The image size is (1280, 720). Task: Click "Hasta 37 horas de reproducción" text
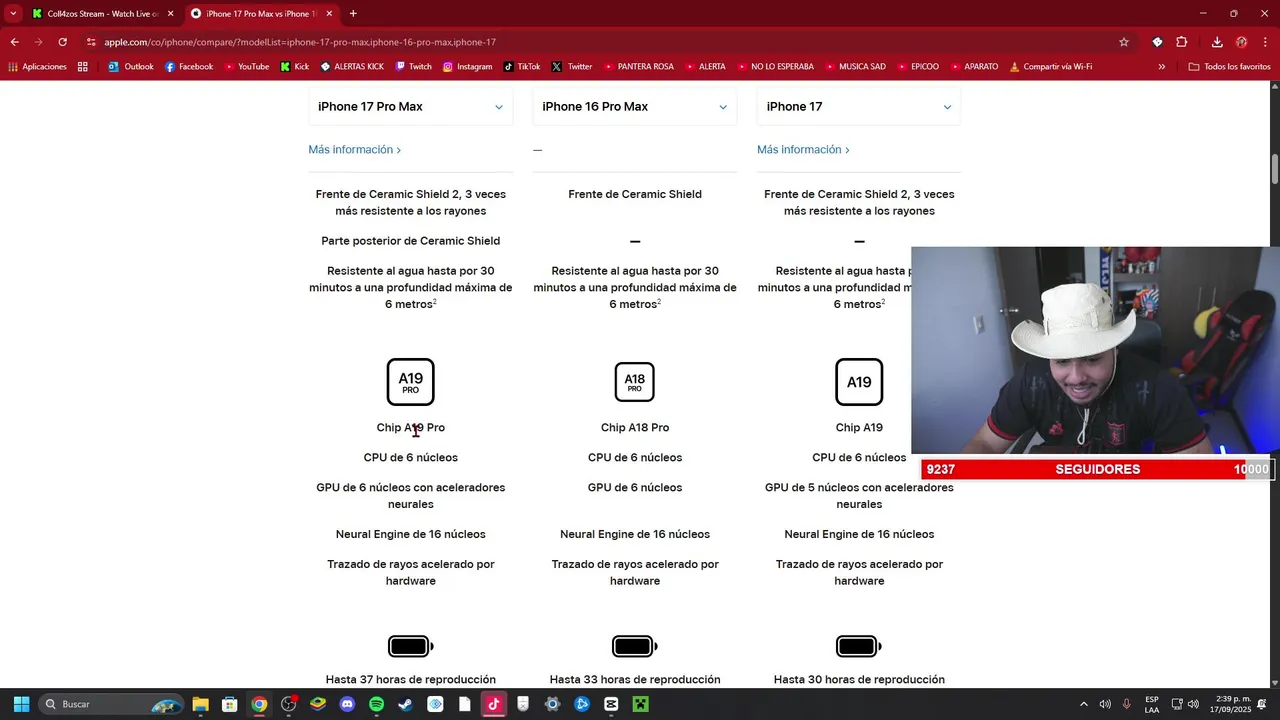pyautogui.click(x=411, y=680)
